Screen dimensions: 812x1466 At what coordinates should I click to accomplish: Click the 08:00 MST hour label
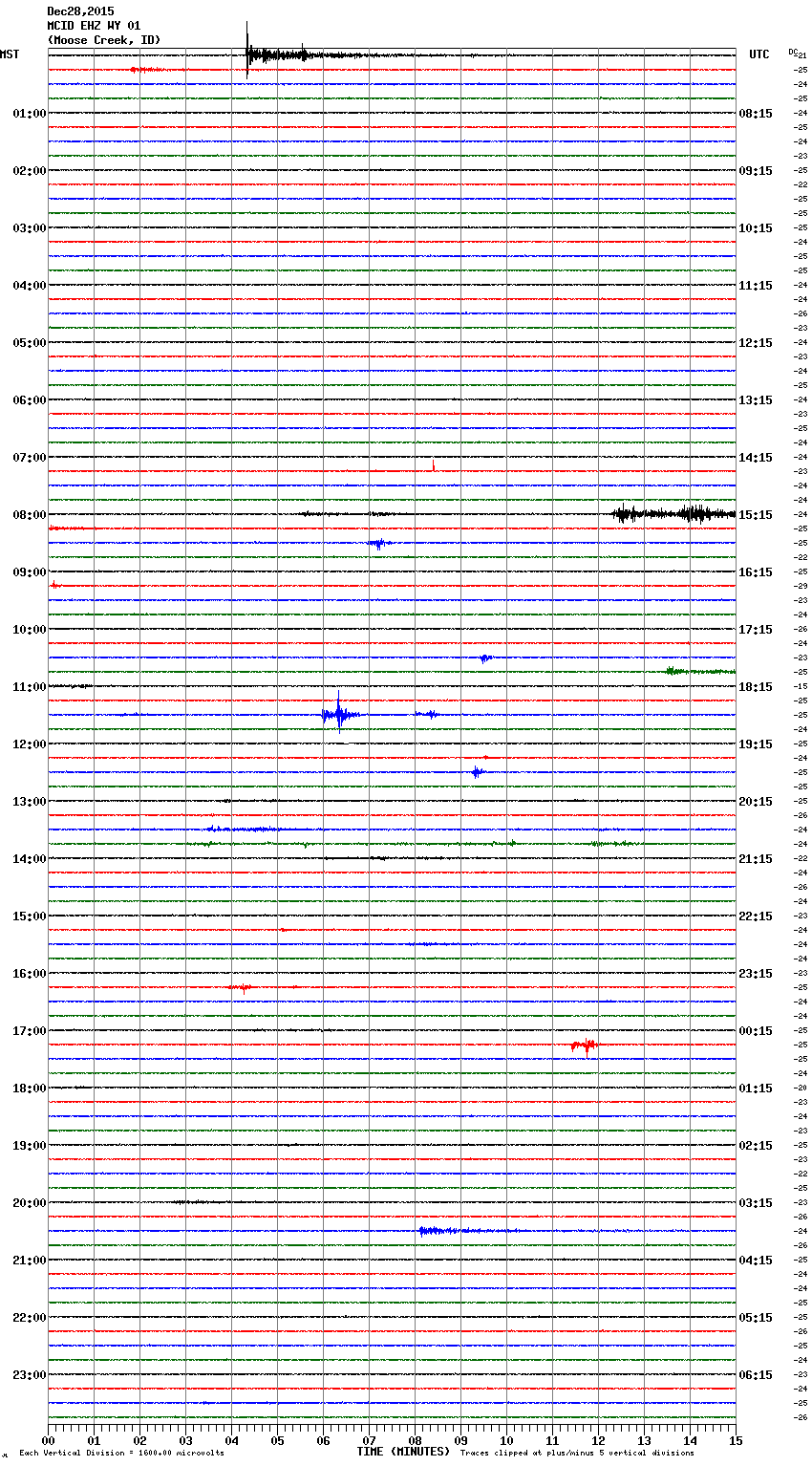(30, 514)
